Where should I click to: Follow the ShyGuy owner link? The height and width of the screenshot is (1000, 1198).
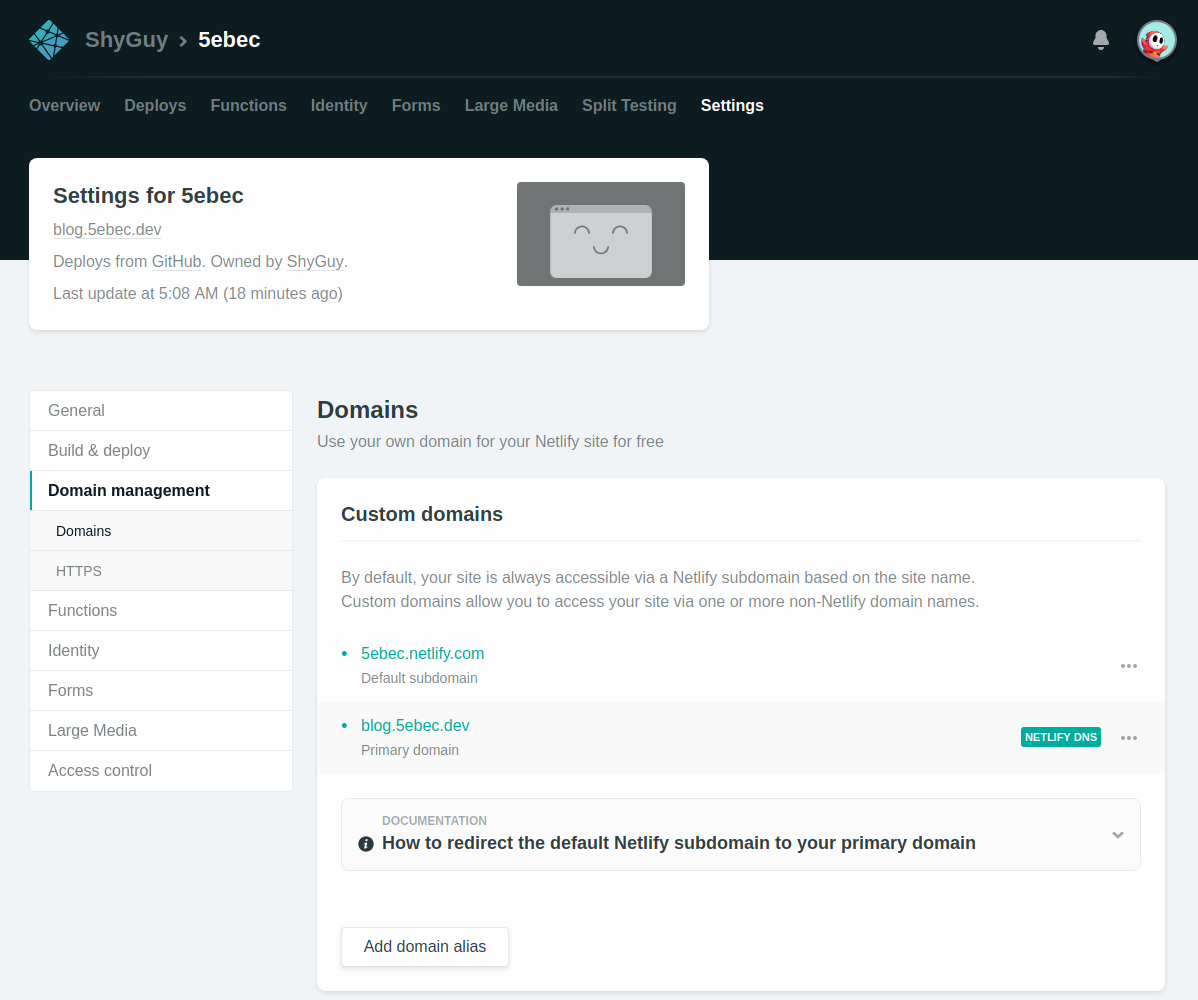[315, 261]
